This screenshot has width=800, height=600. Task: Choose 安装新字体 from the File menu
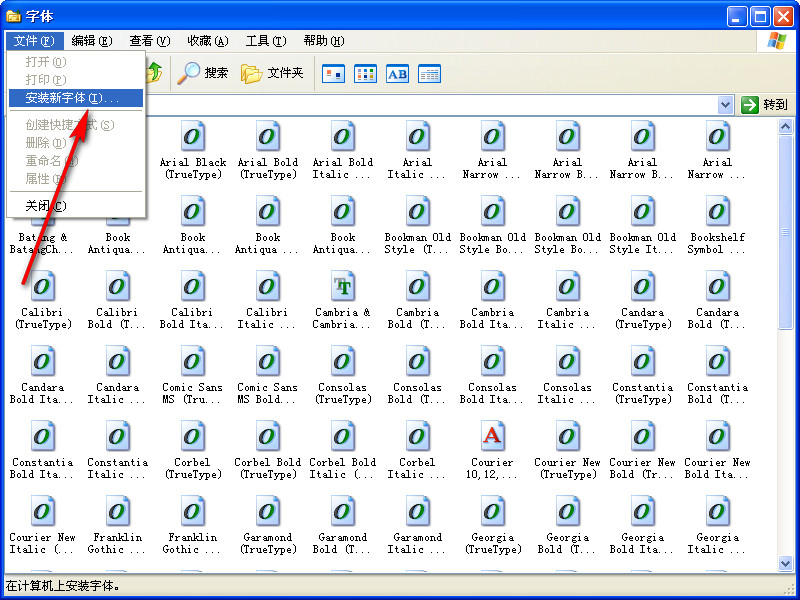click(x=72, y=98)
